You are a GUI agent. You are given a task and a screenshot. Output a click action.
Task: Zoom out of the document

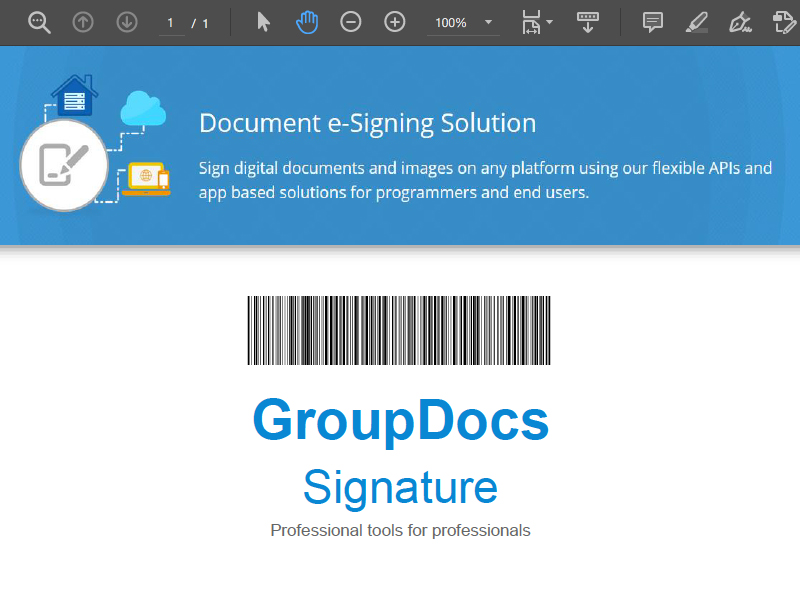(x=350, y=21)
